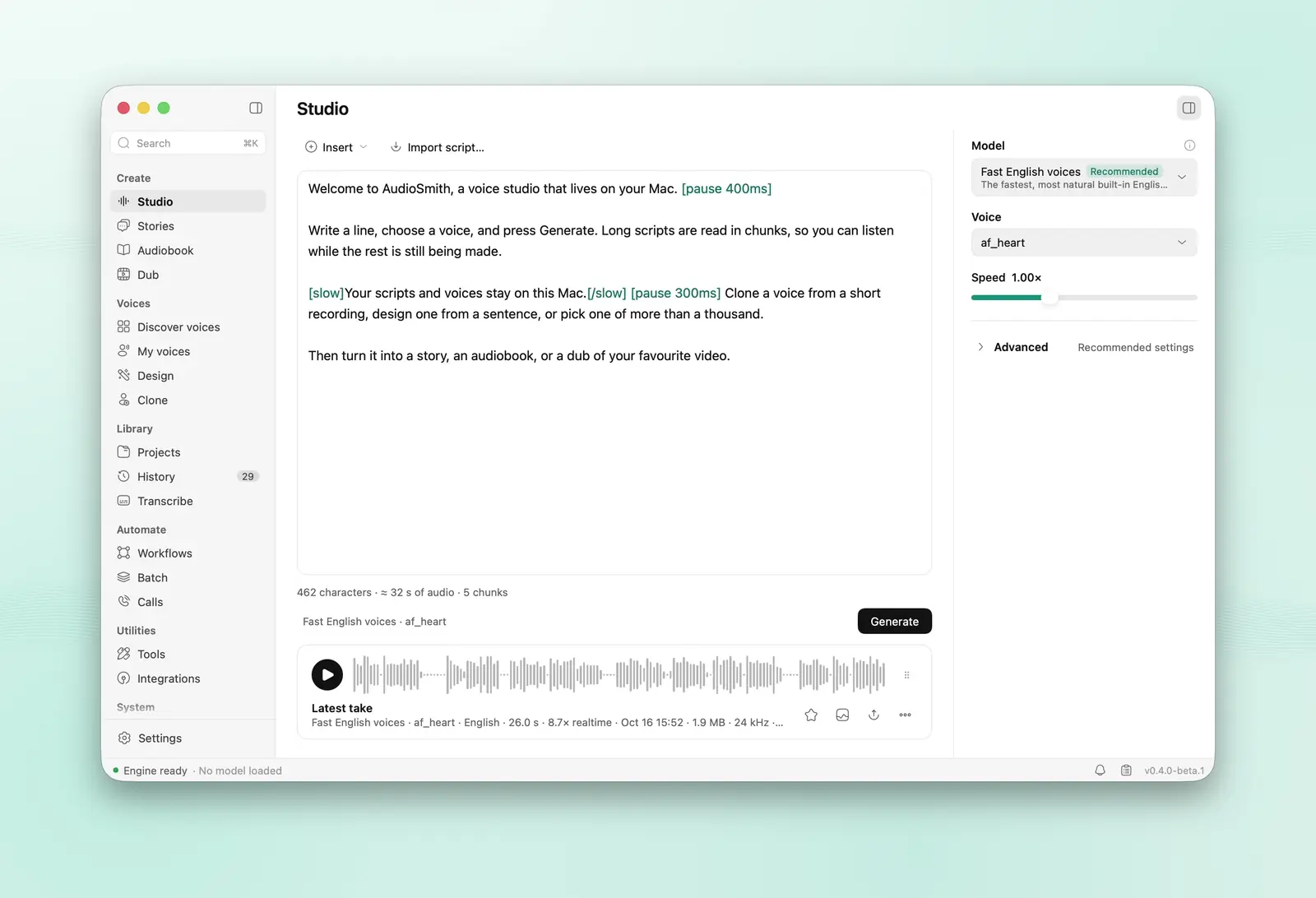Favorite the latest take with star icon
The height and width of the screenshot is (898, 1316).
tap(811, 715)
